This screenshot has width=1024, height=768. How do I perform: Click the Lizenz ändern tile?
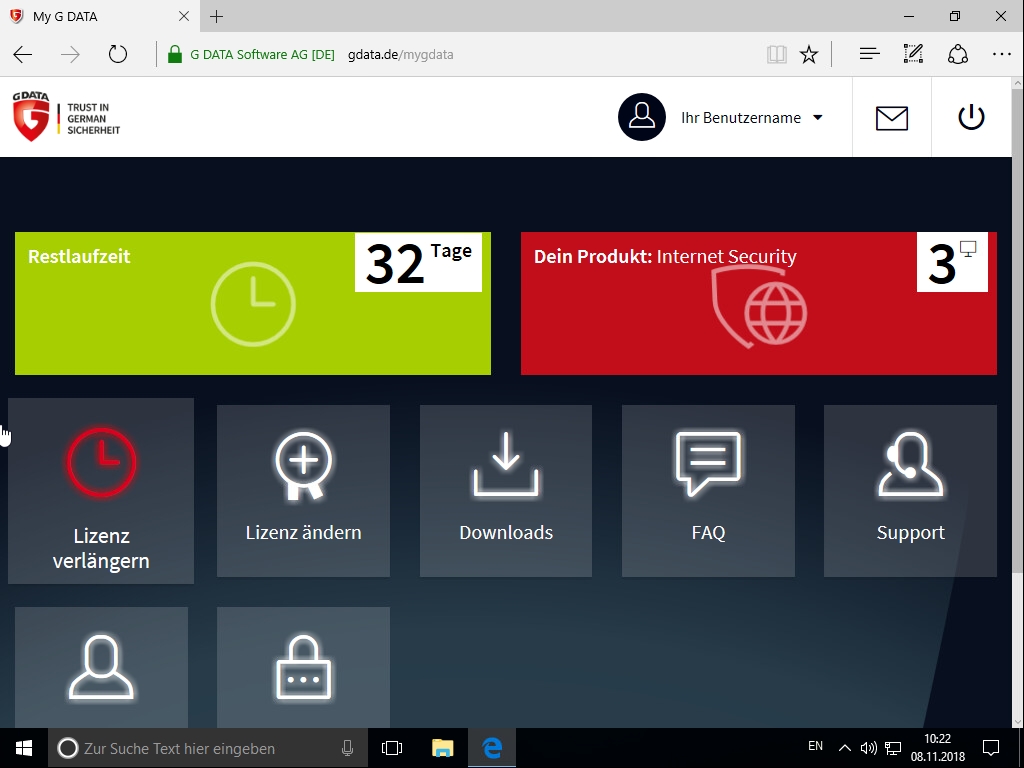(303, 490)
